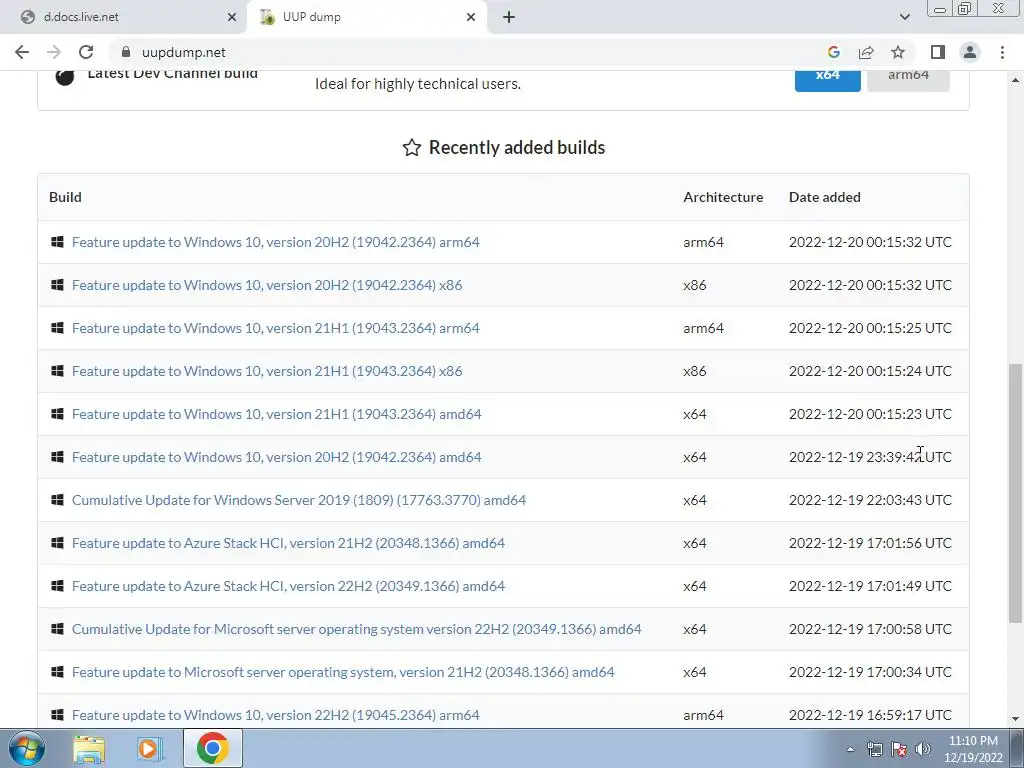Click the forward navigation arrow
1024x768 pixels.
tap(54, 52)
